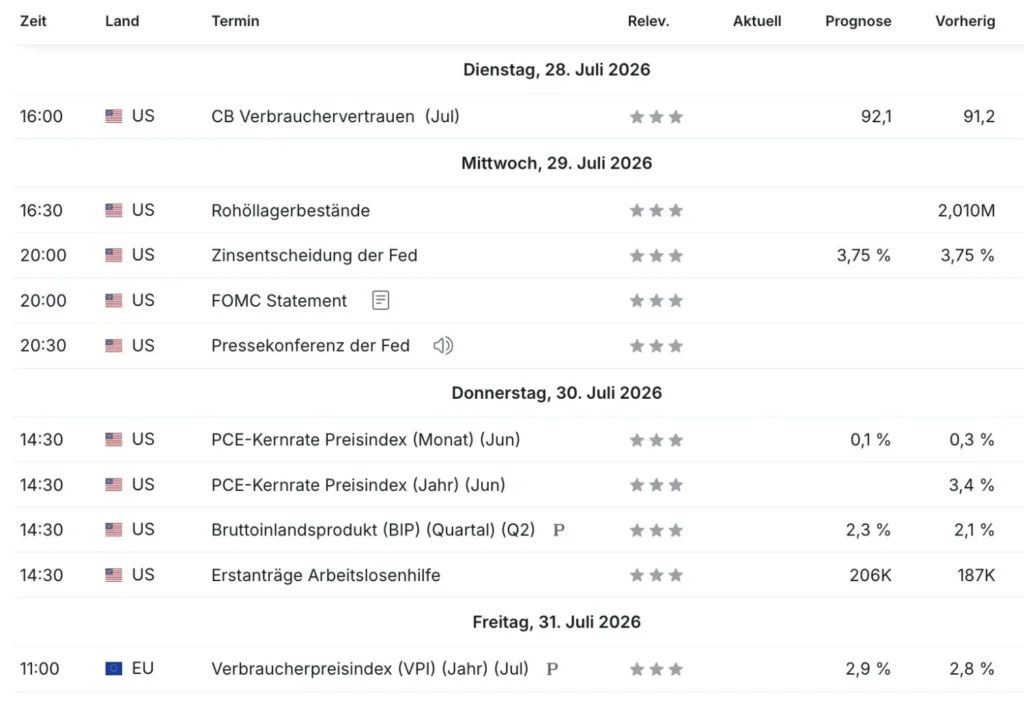Click the 2,010M previous value for Rohöllagerbestände
The width and height of the screenshot is (1024, 704).
pos(967,210)
